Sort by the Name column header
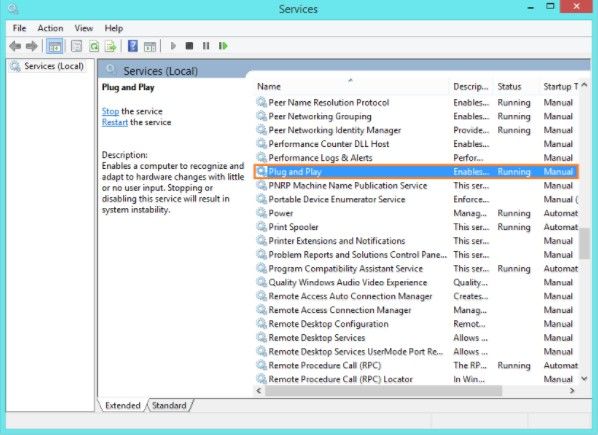Image resolution: width=598 pixels, height=435 pixels. click(351, 87)
